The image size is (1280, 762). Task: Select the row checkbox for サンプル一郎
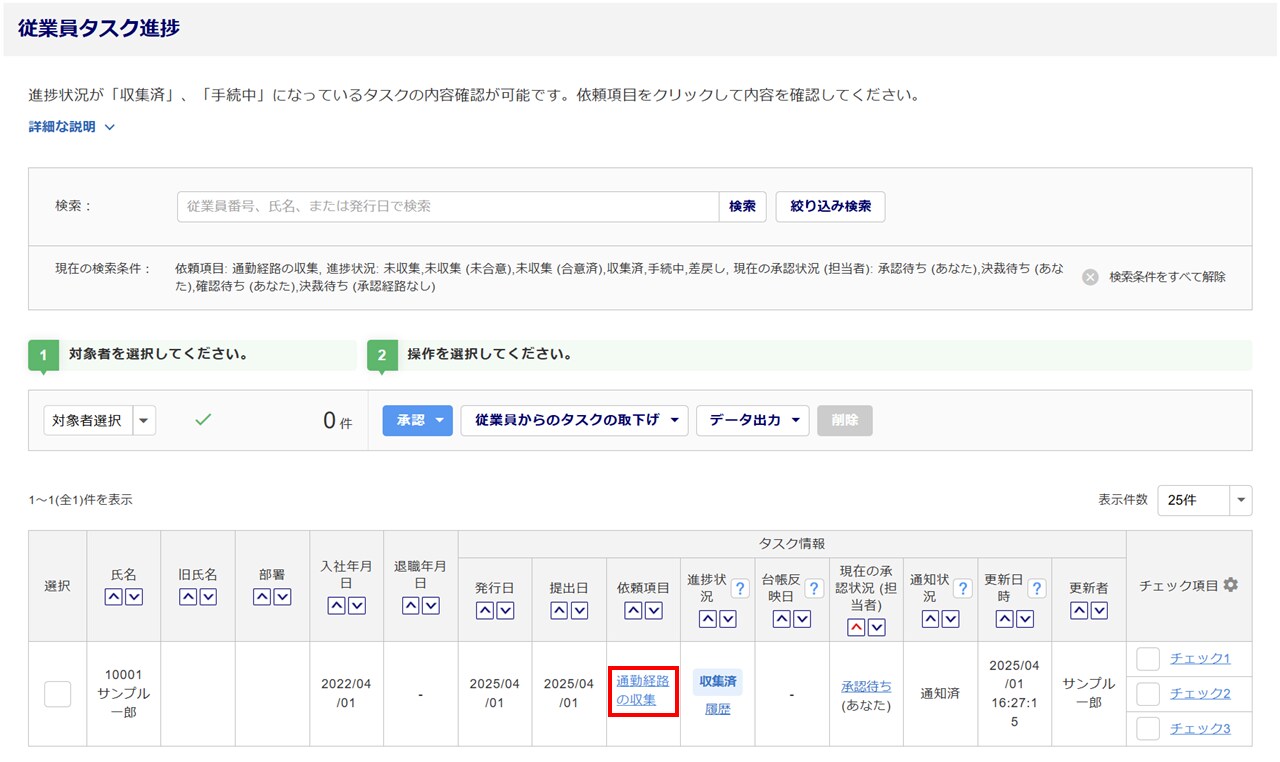pos(57,694)
